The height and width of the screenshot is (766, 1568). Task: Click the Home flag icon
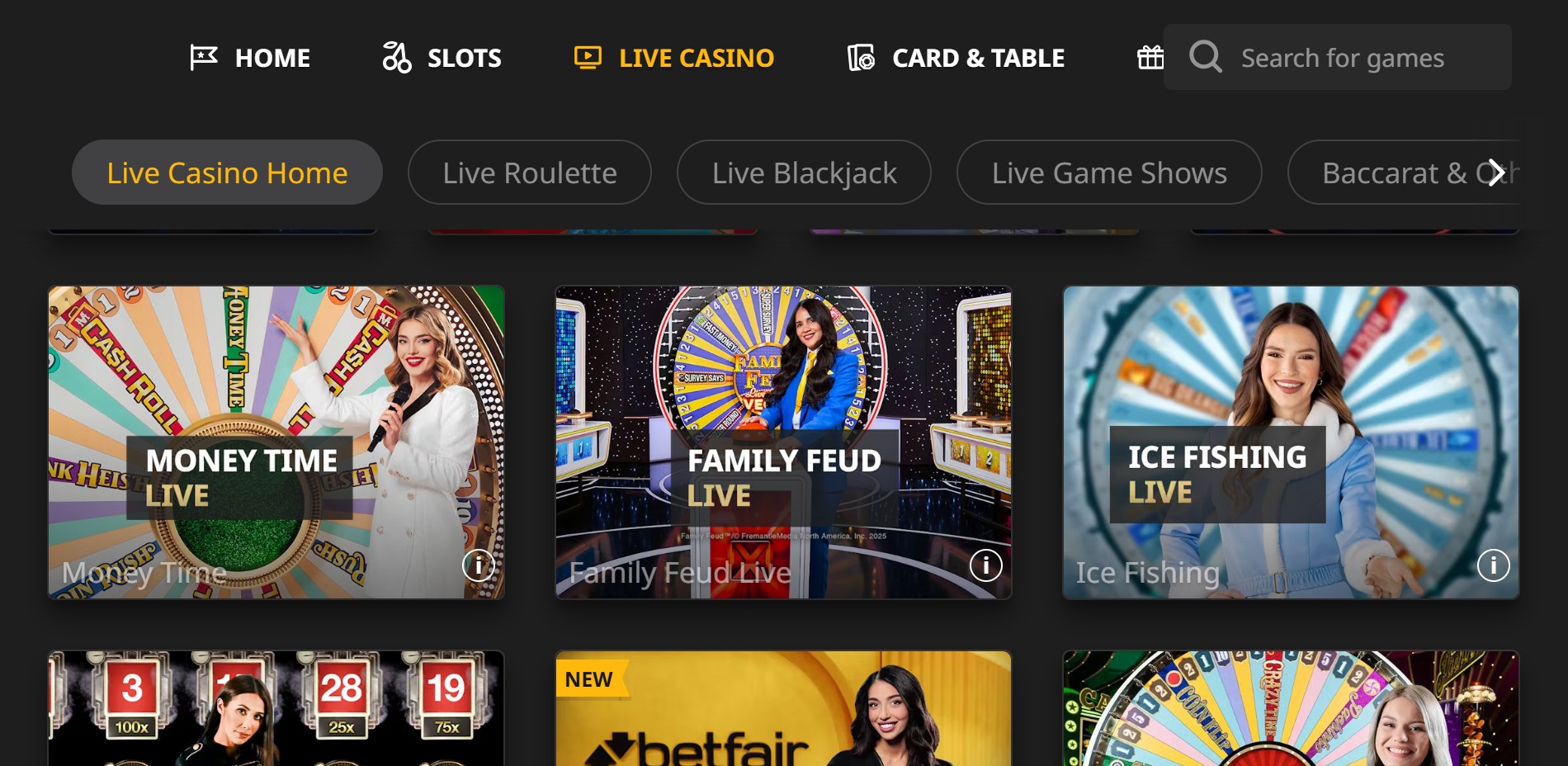pyautogui.click(x=203, y=58)
